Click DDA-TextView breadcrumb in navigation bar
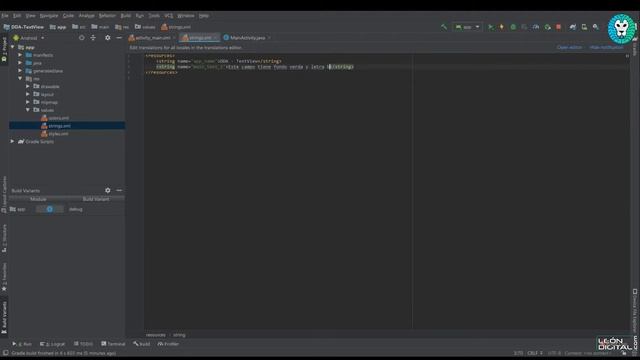Viewport: 640px width, 360px height. (24, 27)
